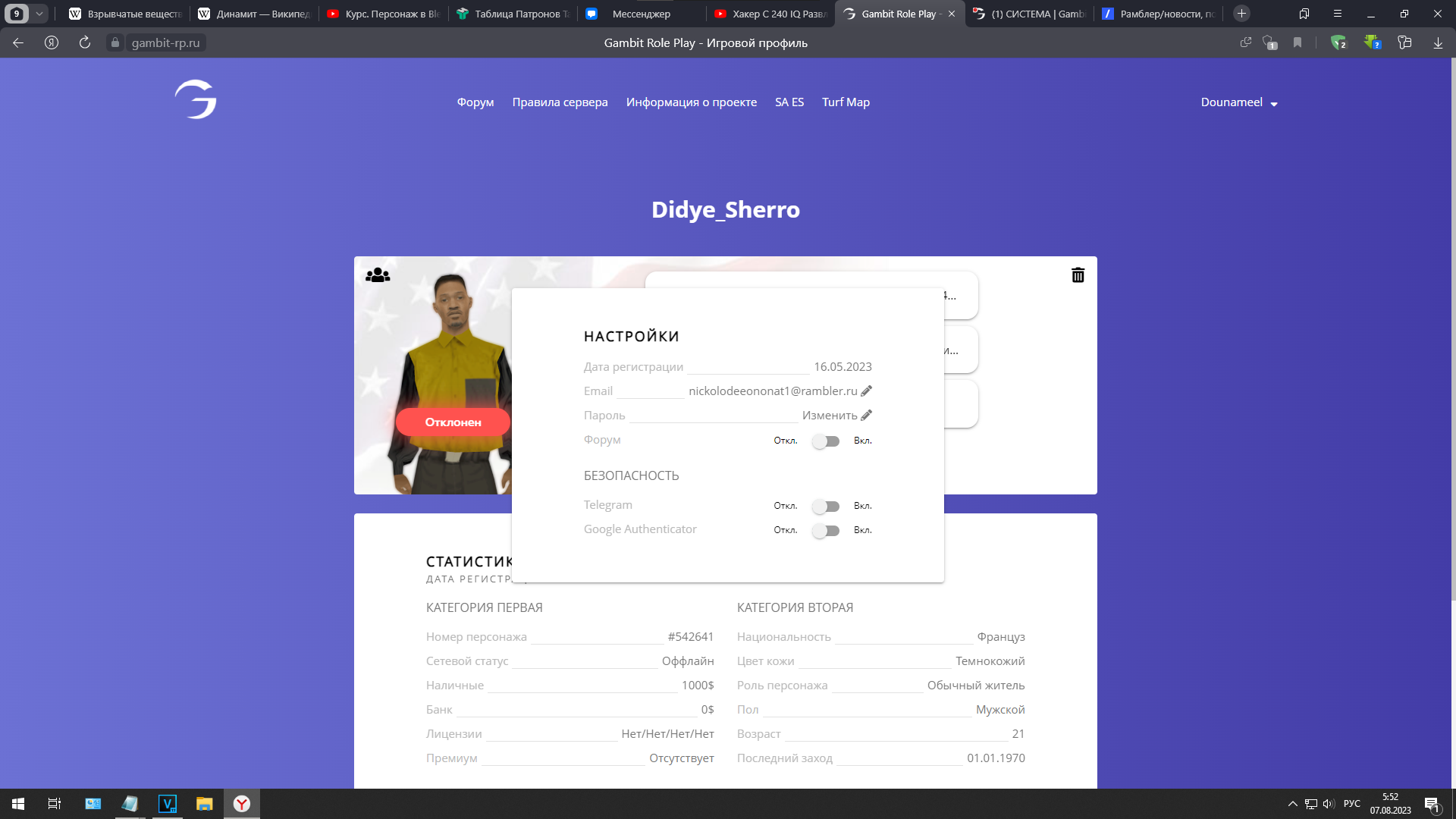Reload the page with refresh icon
This screenshot has width=1456, height=819.
point(85,43)
